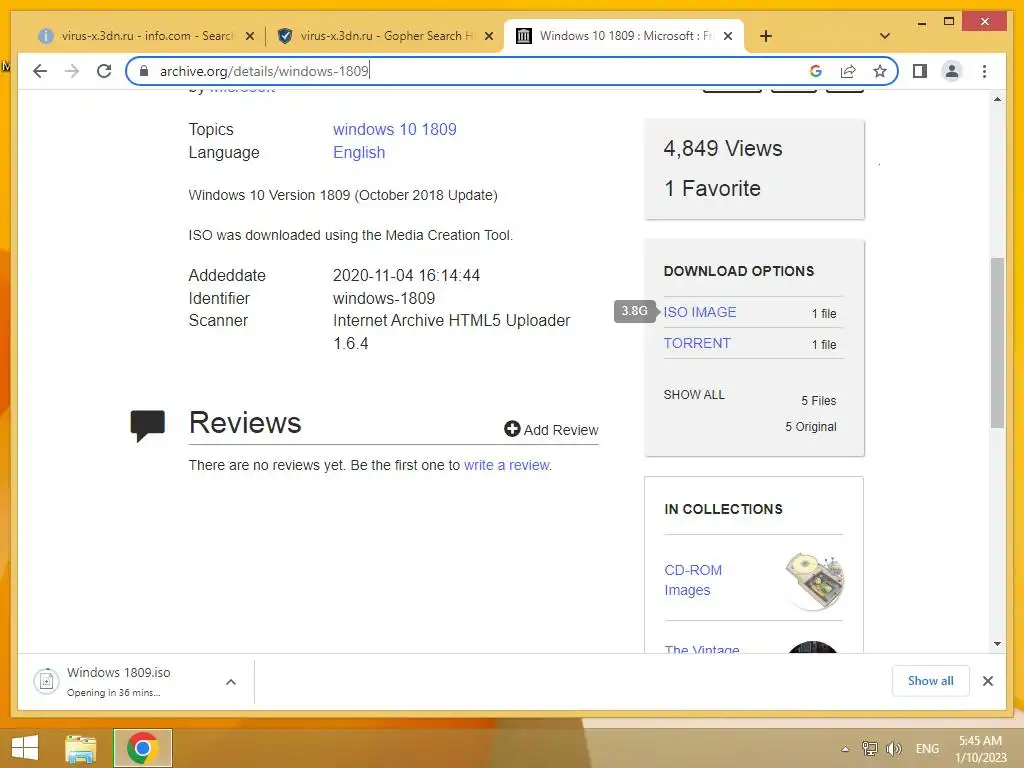Click the Addeddate value 2020-11-04 16:14:44
Viewport: 1024px width, 768px height.
coord(406,276)
